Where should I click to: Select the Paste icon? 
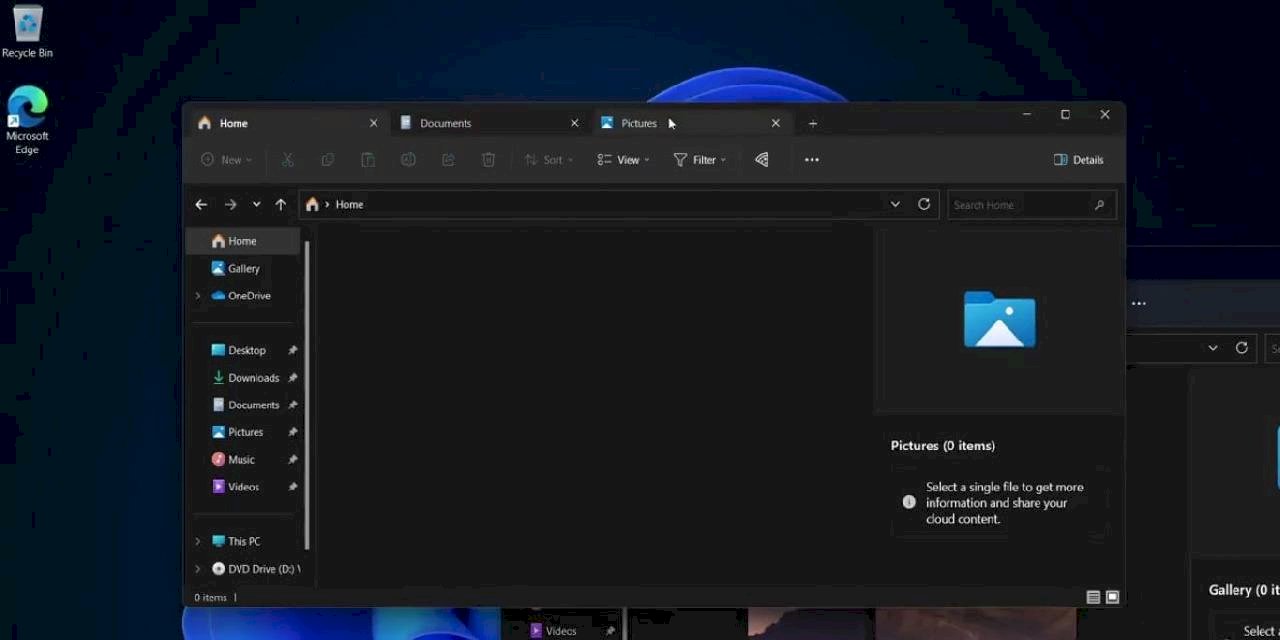(368, 159)
